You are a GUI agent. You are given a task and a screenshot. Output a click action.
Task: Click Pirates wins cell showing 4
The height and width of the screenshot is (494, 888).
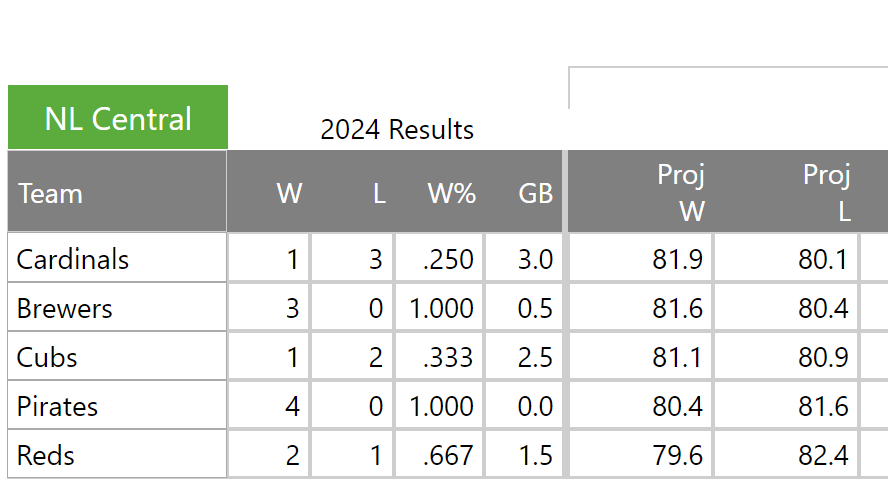click(269, 406)
